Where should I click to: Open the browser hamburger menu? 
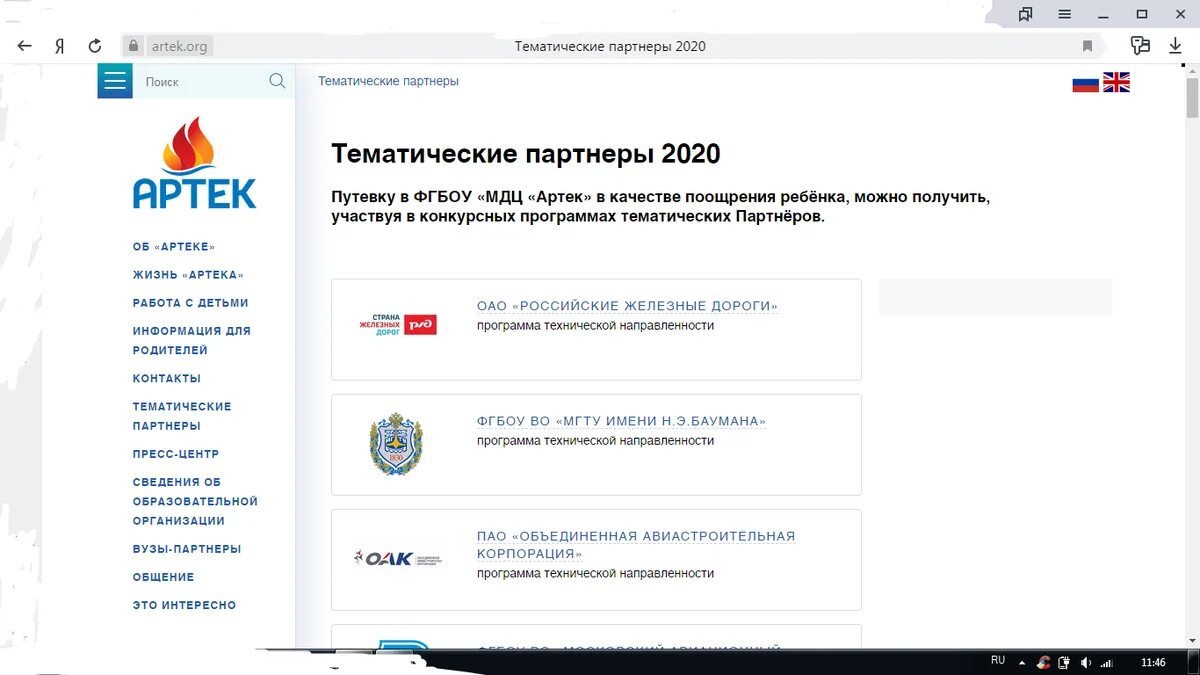click(1065, 14)
